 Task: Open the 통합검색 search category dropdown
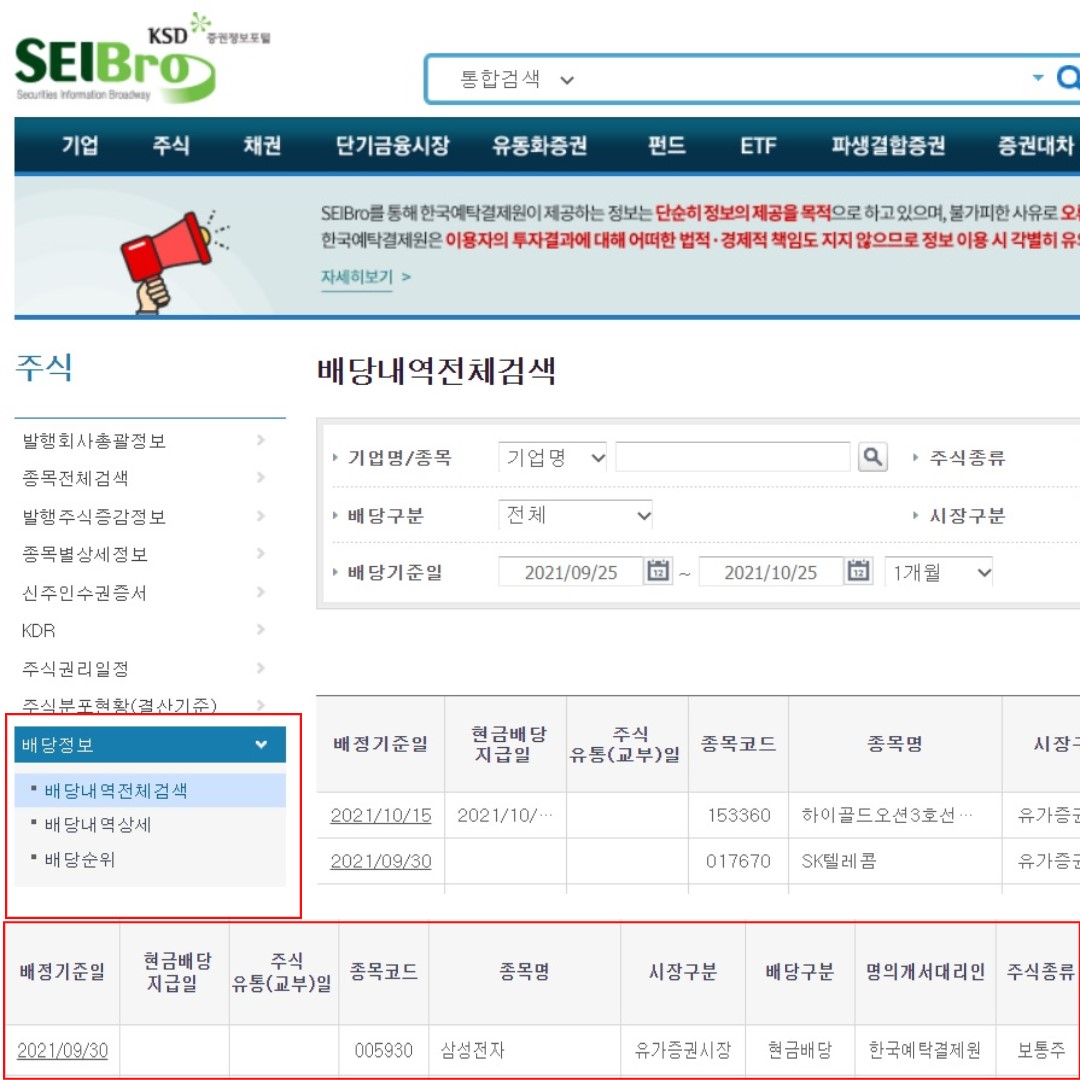pos(517,79)
